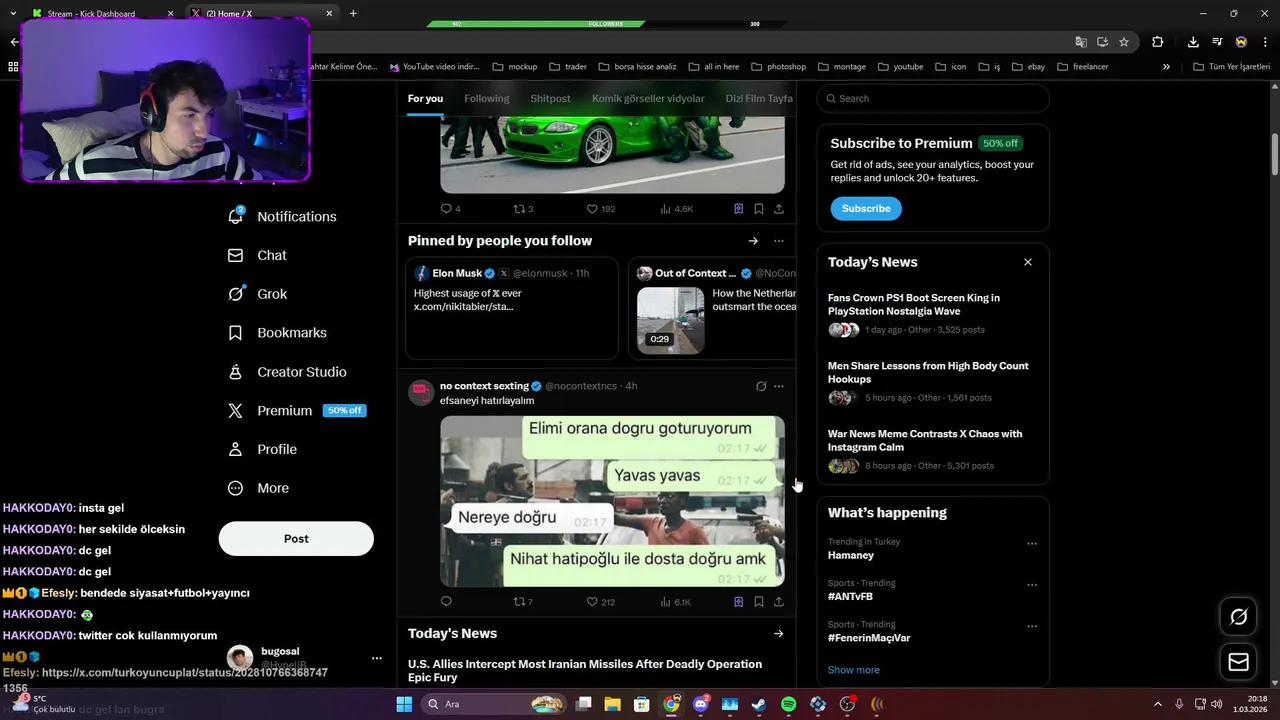1280x720 pixels.
Task: Show hidden bookmarks with the double chevron
Action: click(x=1166, y=66)
